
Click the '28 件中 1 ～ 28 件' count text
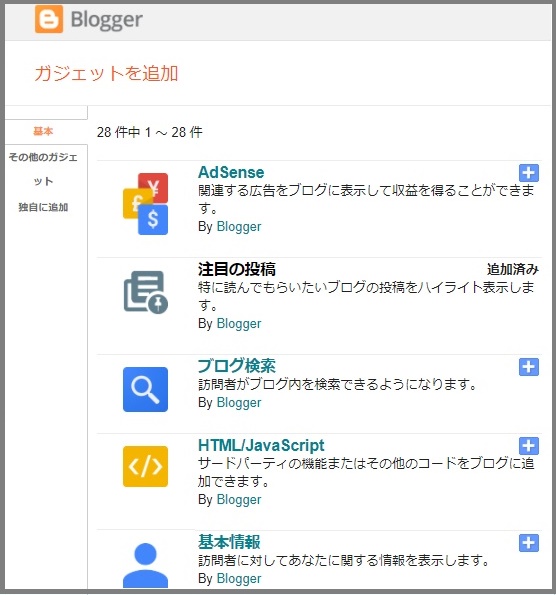150,132
